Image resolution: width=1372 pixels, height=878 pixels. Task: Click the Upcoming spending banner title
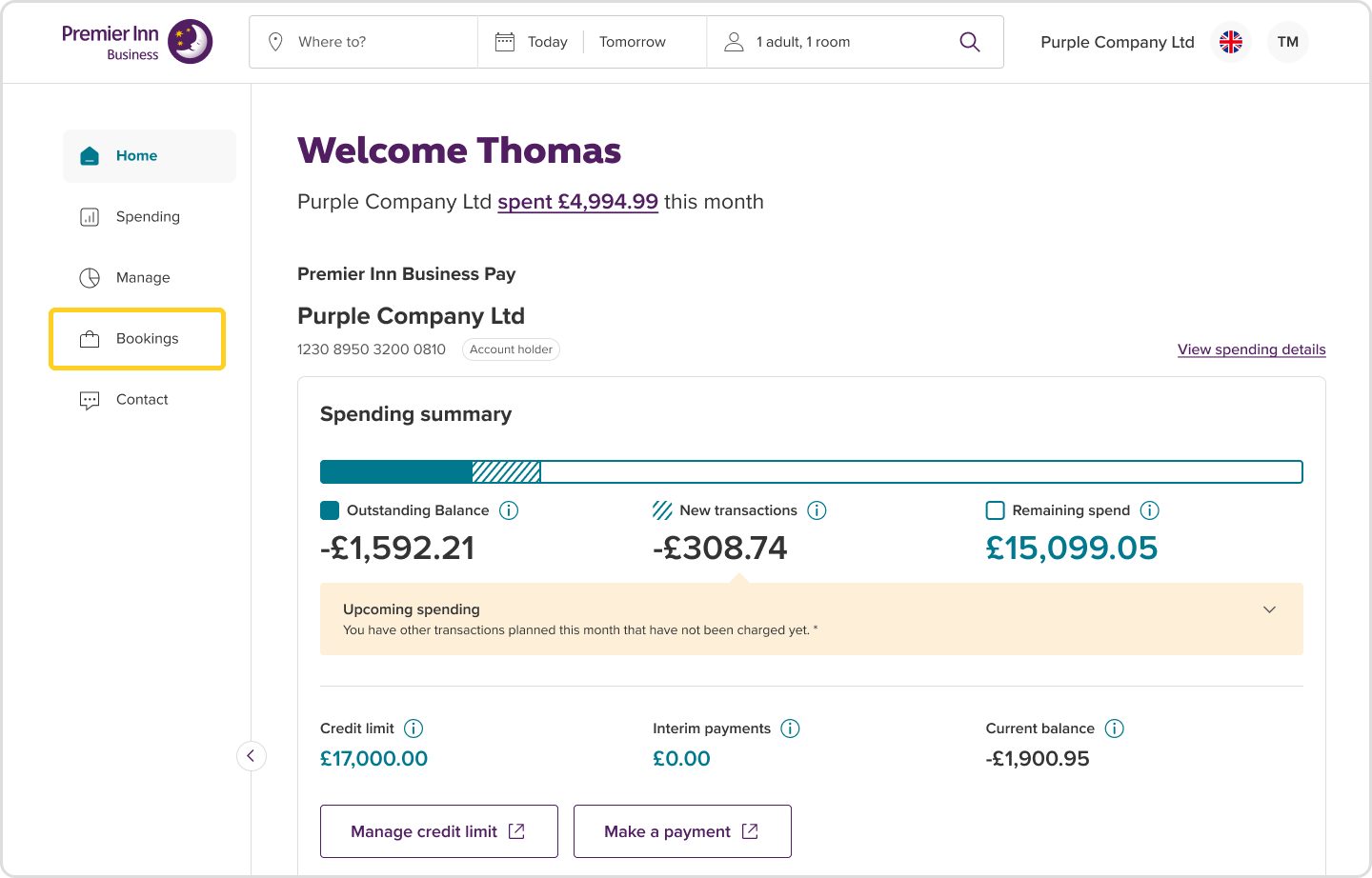(x=412, y=609)
